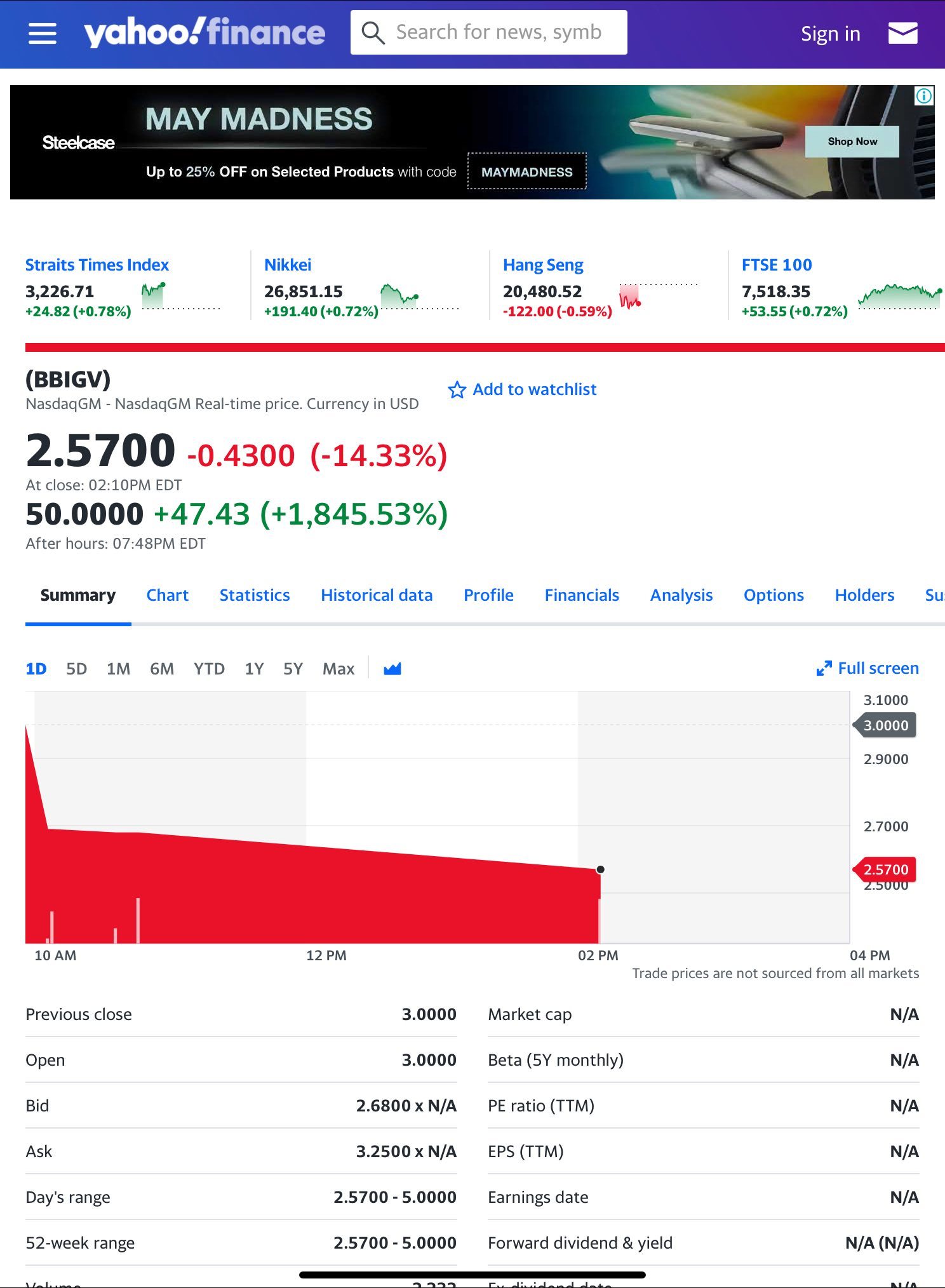945x1288 pixels.
Task: Click the Beta (5Y monthly) label
Action: pos(556,1060)
